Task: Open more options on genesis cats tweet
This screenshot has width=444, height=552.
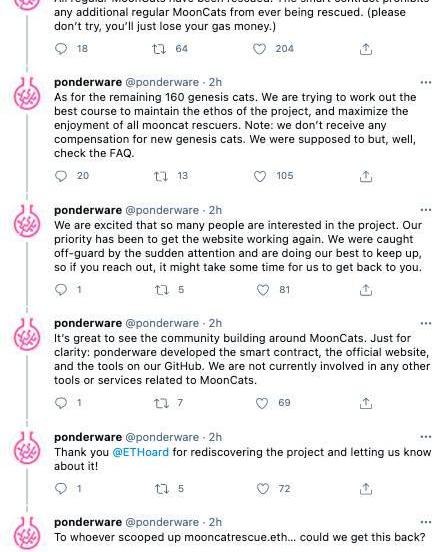Action: 426,83
